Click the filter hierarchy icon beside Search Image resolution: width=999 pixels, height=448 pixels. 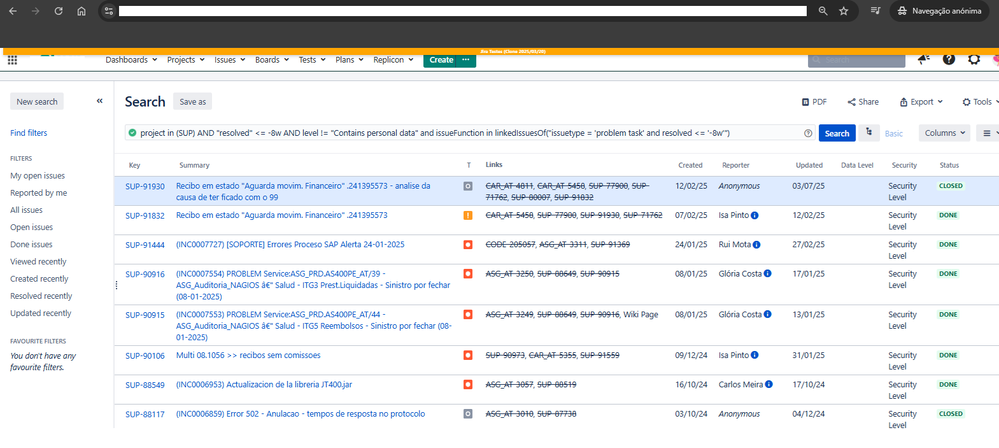coord(868,133)
